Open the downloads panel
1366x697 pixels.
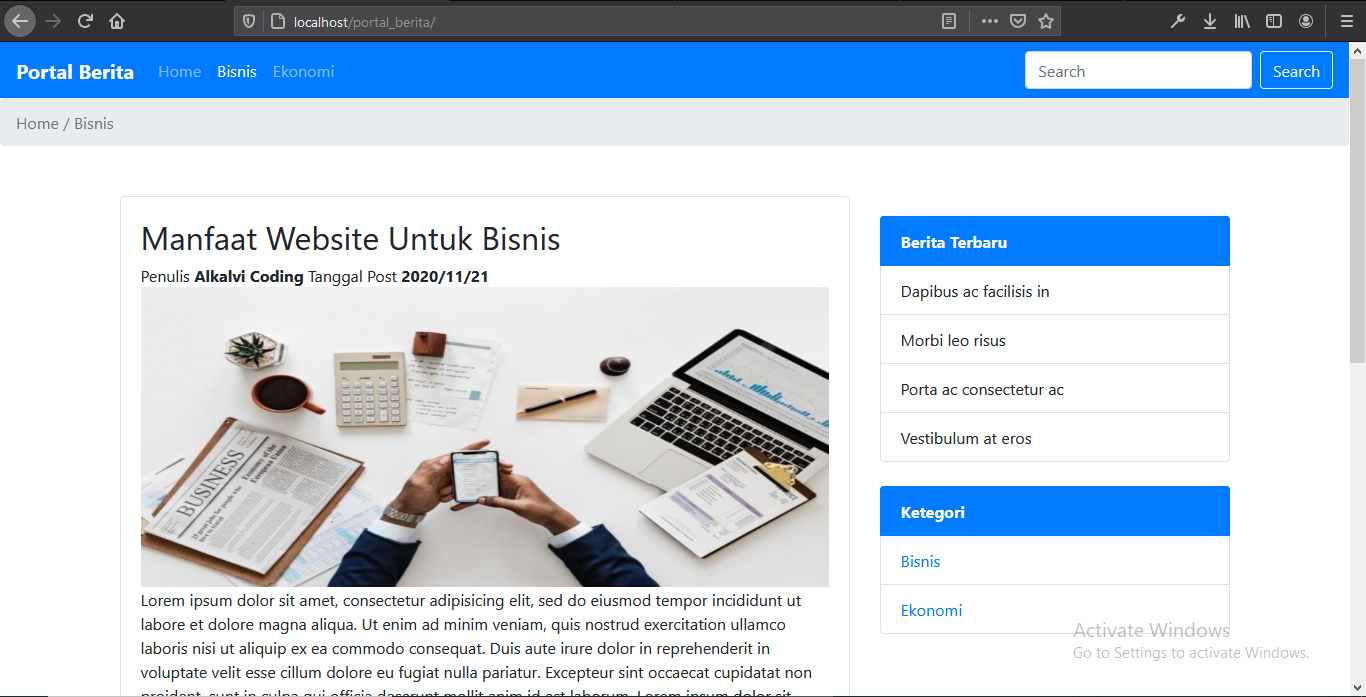click(x=1210, y=20)
